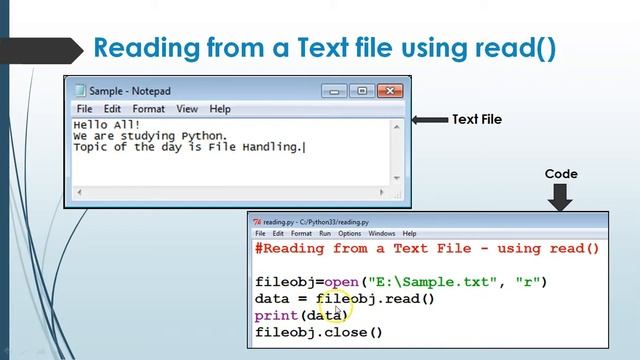The image size is (640, 360).
Task: Open the View menu in Notepad
Action: click(187, 109)
